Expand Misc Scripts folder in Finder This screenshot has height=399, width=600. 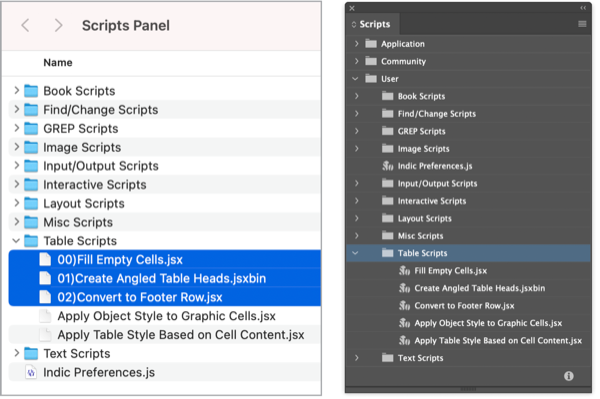point(16,222)
